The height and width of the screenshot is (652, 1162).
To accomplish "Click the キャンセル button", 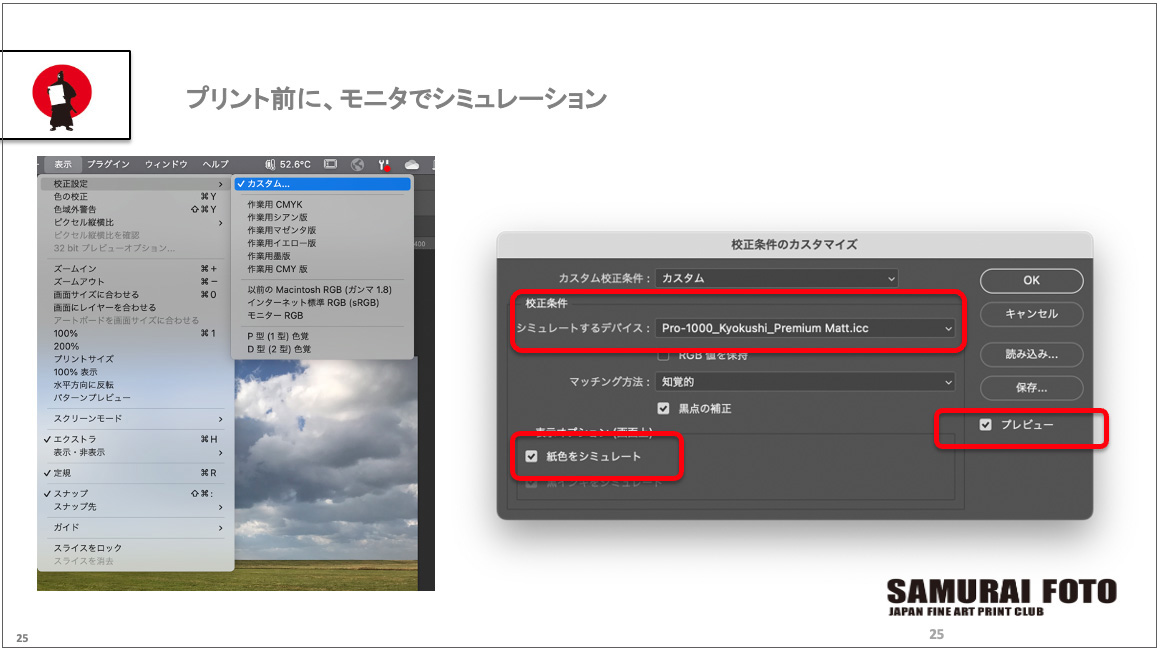I will [x=1031, y=314].
